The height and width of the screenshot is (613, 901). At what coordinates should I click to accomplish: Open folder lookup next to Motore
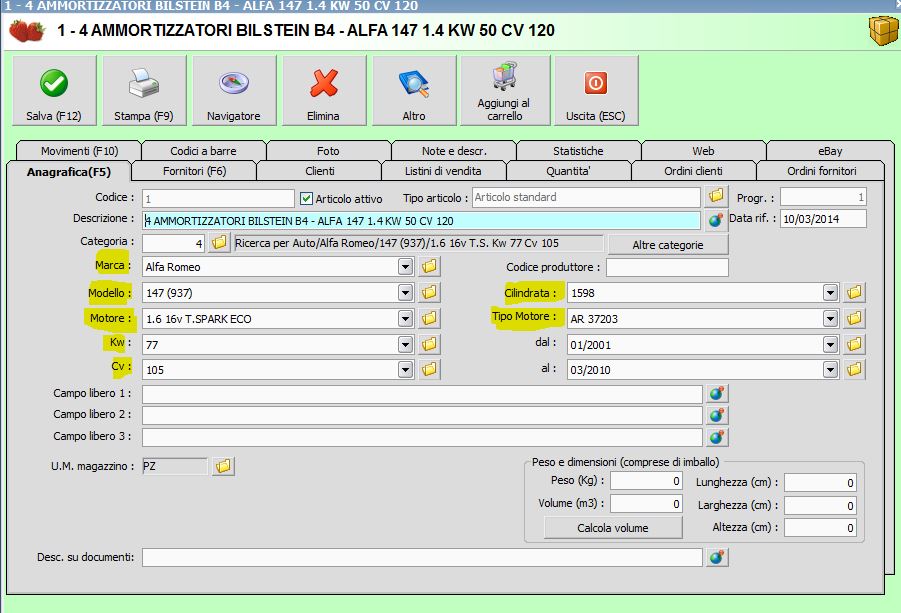pos(429,318)
